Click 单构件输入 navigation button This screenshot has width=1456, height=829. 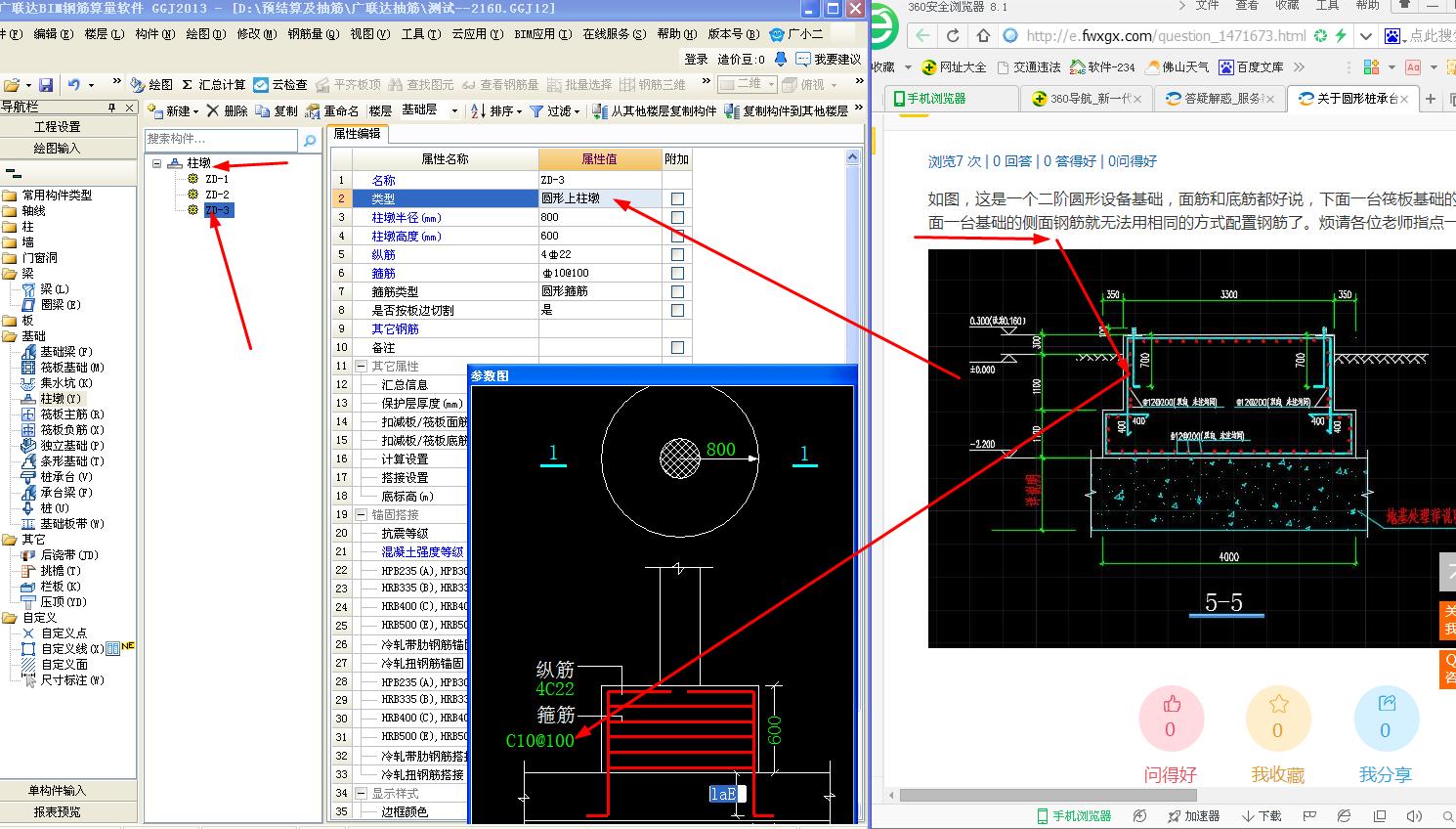57,790
